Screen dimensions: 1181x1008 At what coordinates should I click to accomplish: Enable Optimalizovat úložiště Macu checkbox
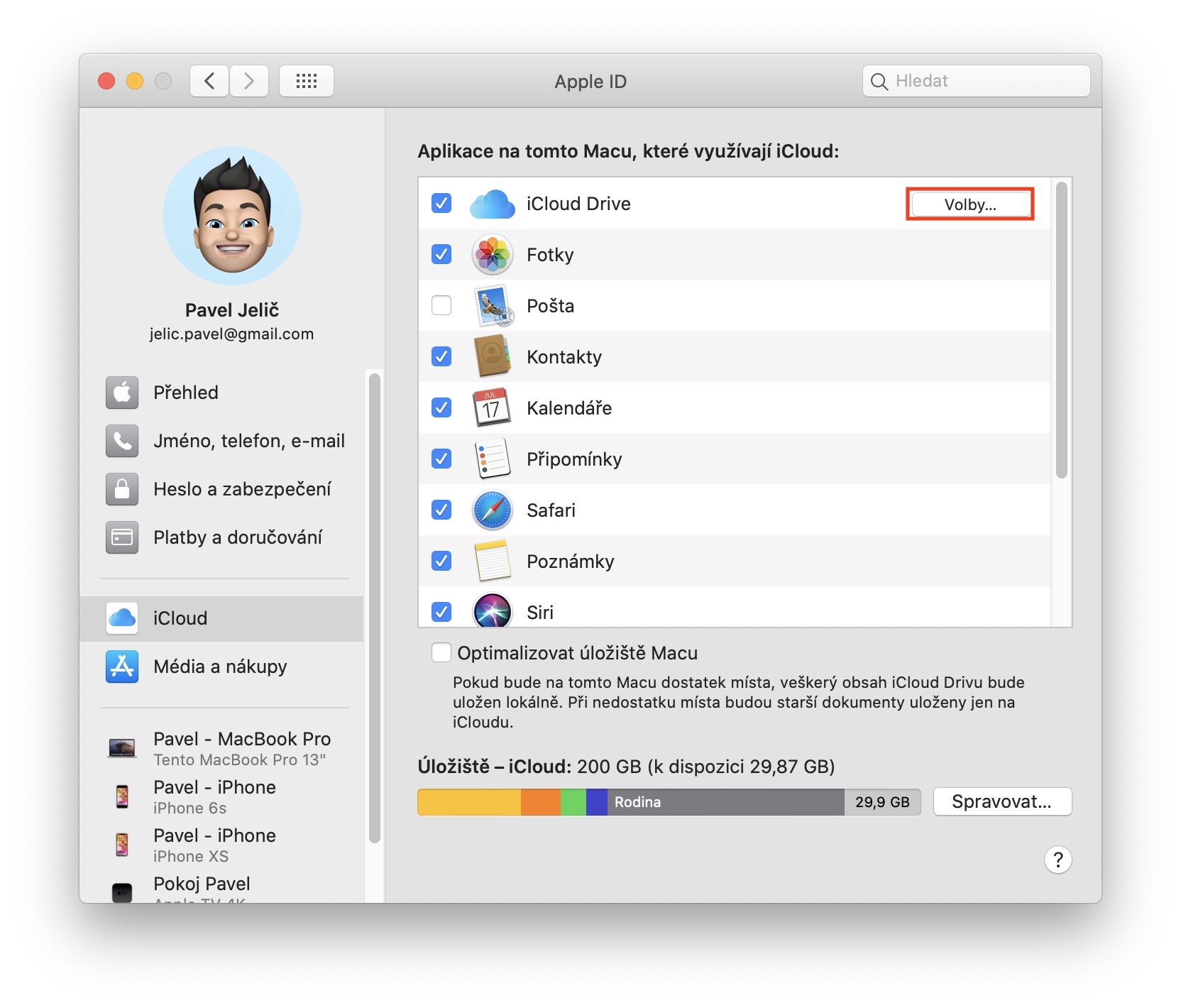click(441, 652)
